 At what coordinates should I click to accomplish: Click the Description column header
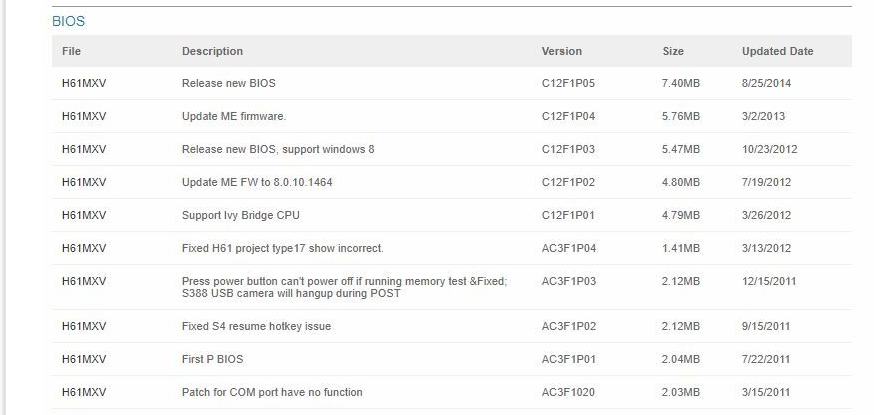coord(212,51)
